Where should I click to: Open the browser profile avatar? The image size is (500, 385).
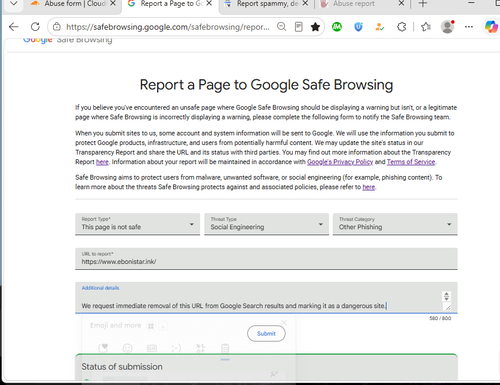click(x=447, y=27)
